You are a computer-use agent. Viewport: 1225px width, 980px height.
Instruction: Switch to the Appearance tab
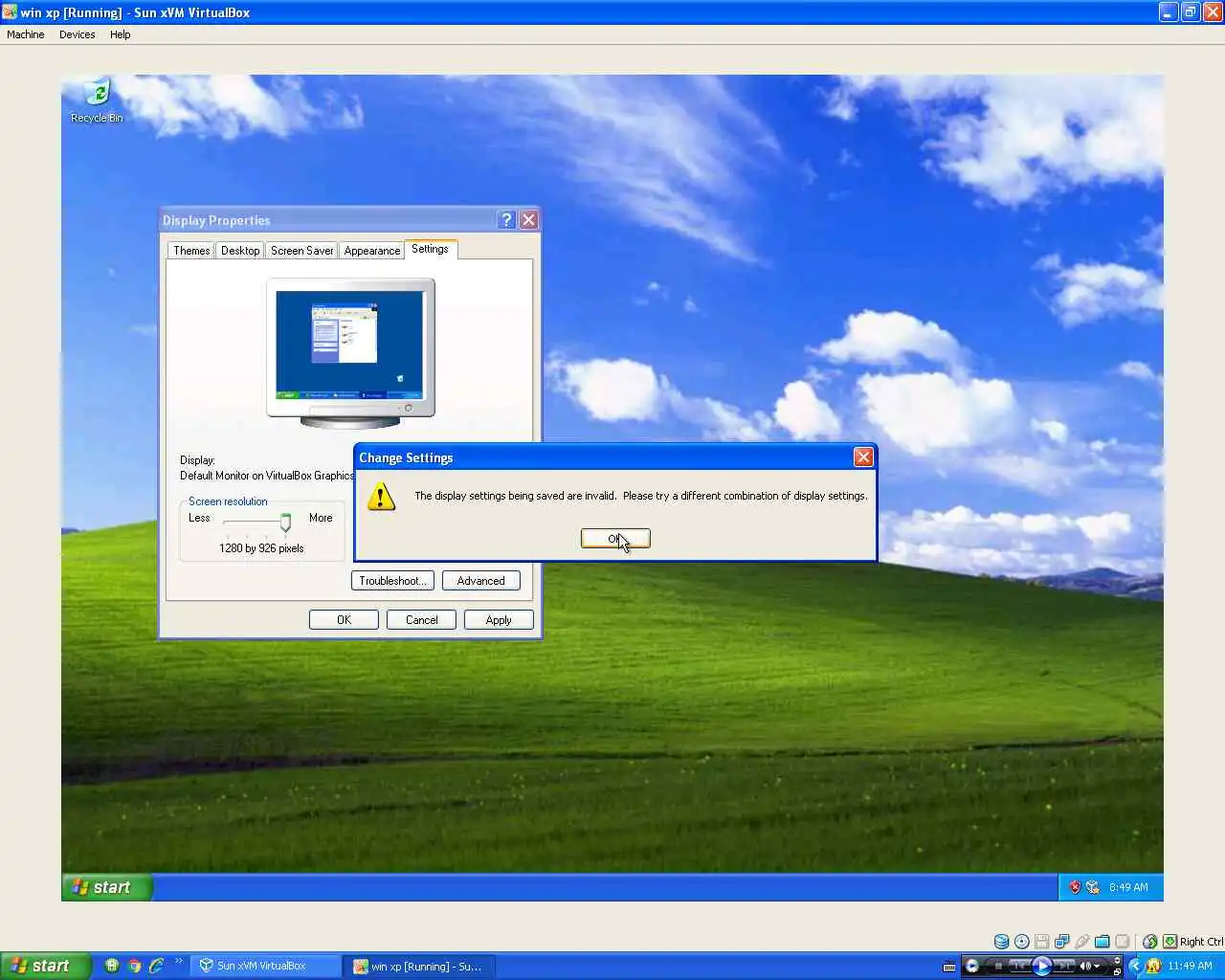pos(372,251)
